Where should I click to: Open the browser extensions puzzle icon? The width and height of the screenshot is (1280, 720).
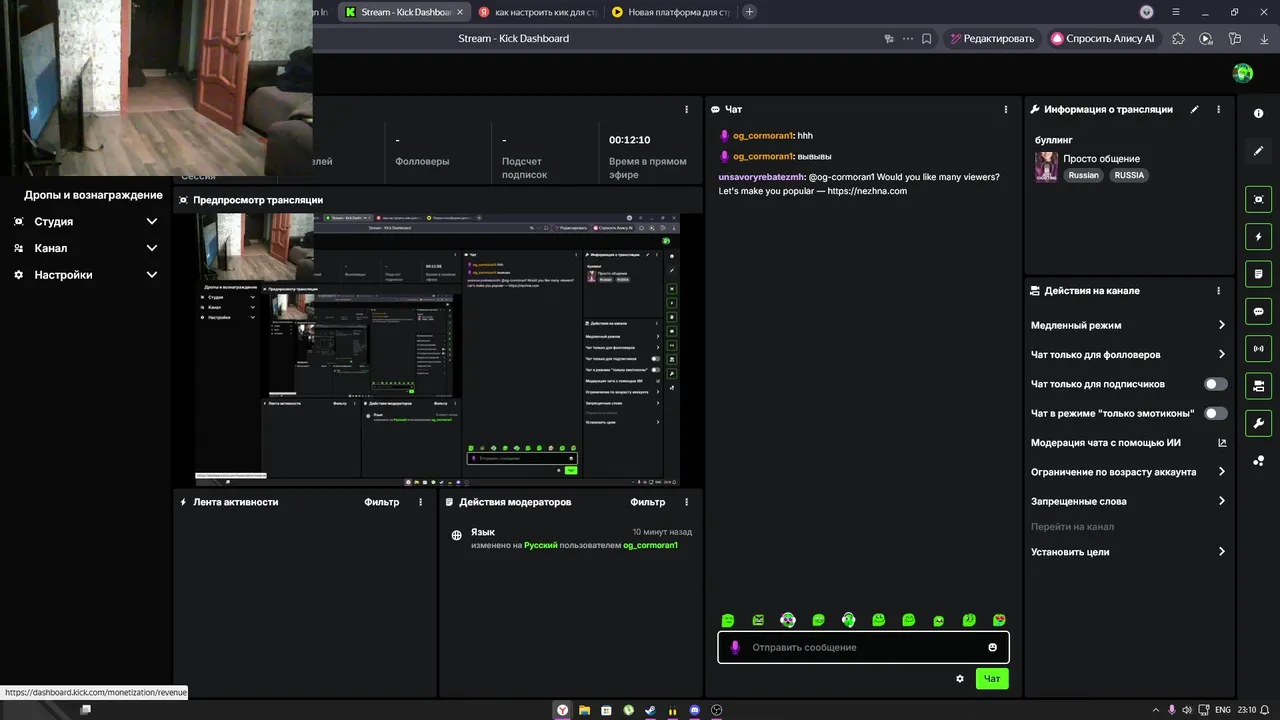pos(1178,39)
